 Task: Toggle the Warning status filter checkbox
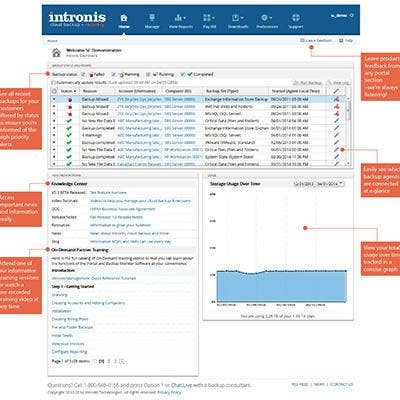[114, 74]
